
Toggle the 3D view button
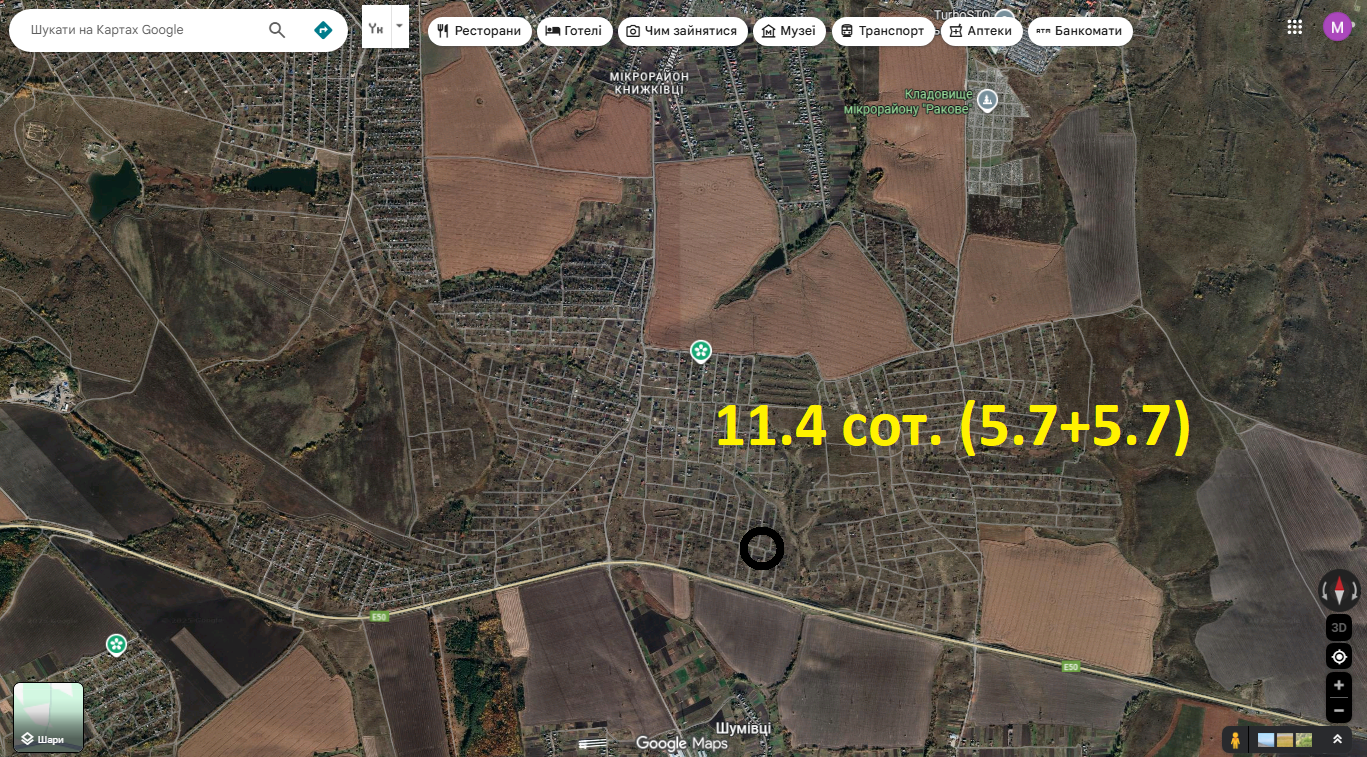1339,628
